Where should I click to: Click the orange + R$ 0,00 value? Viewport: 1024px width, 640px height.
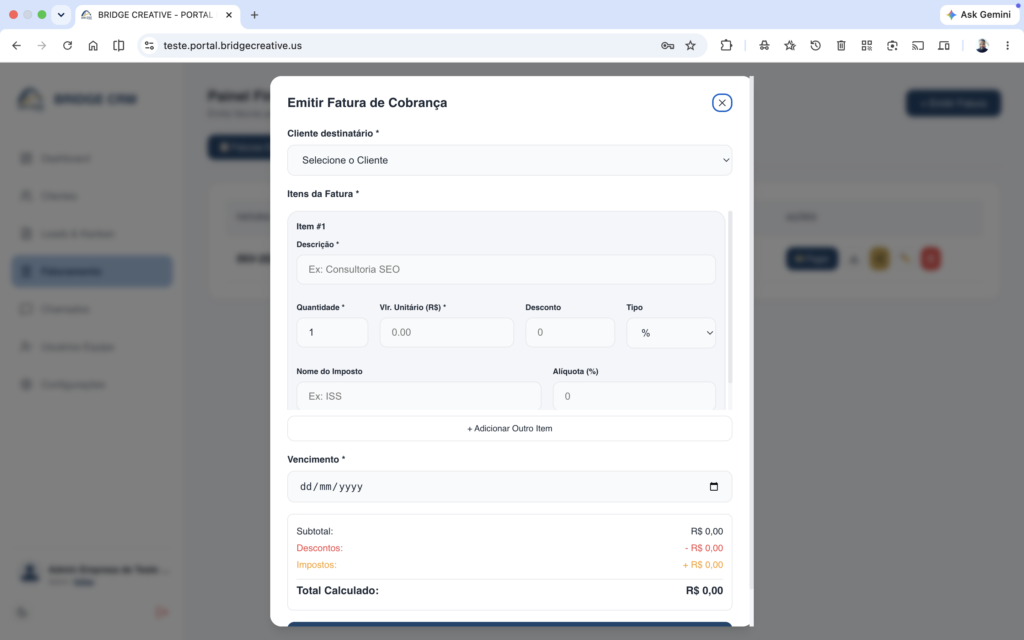pyautogui.click(x=703, y=565)
